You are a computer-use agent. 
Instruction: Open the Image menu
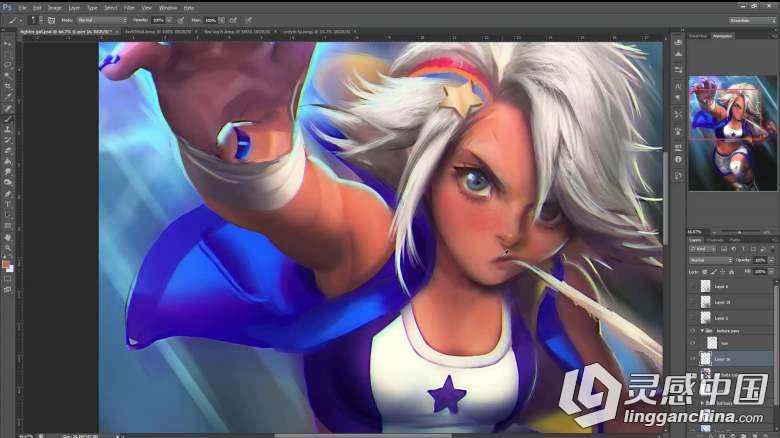tap(55, 8)
